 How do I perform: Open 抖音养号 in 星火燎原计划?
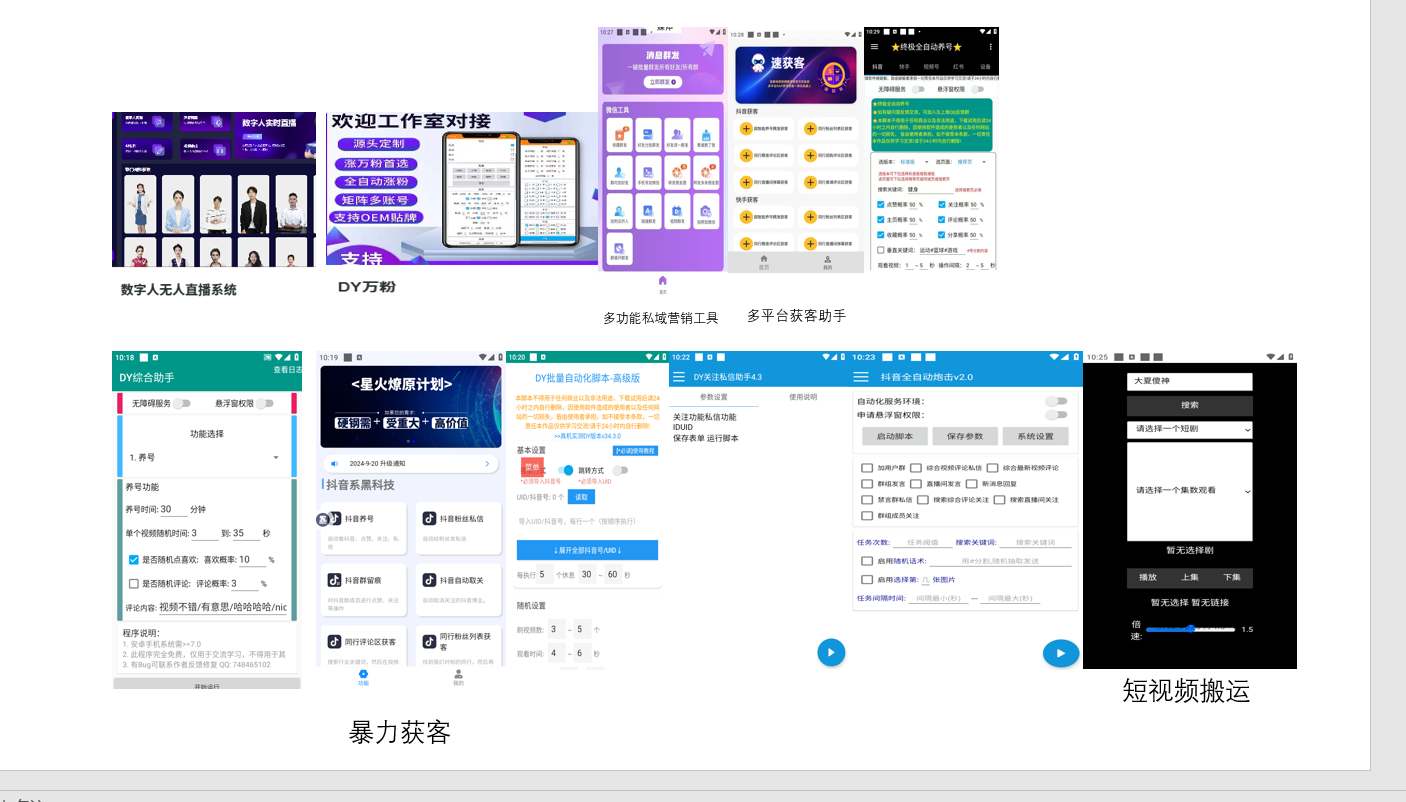click(x=361, y=519)
